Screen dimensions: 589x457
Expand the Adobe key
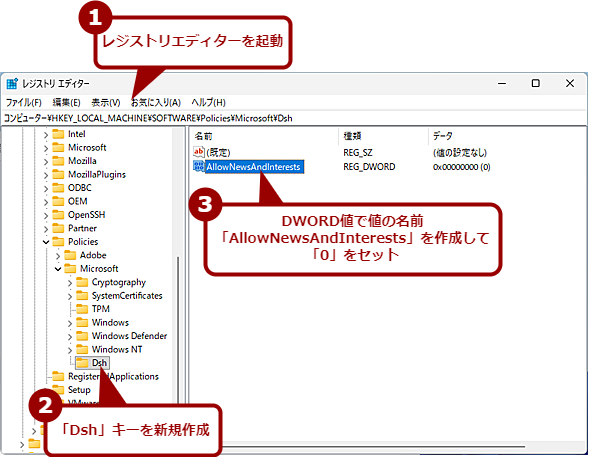58,256
